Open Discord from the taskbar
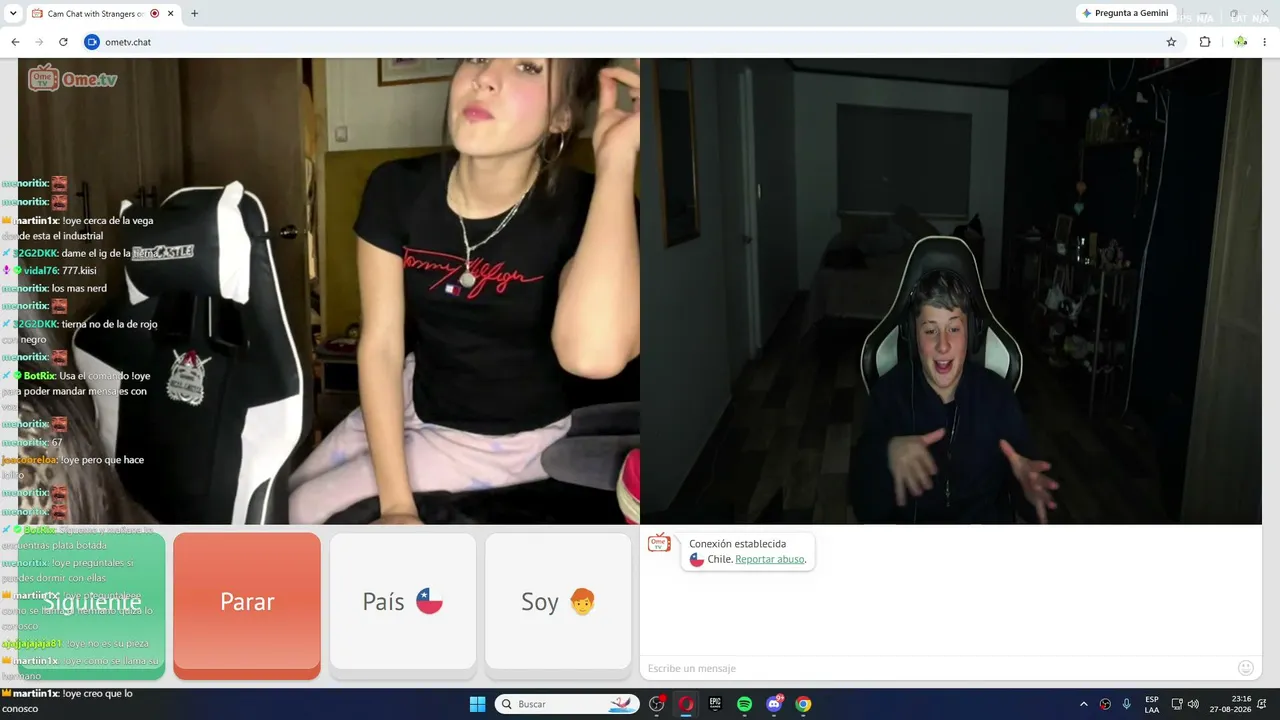 (x=774, y=704)
